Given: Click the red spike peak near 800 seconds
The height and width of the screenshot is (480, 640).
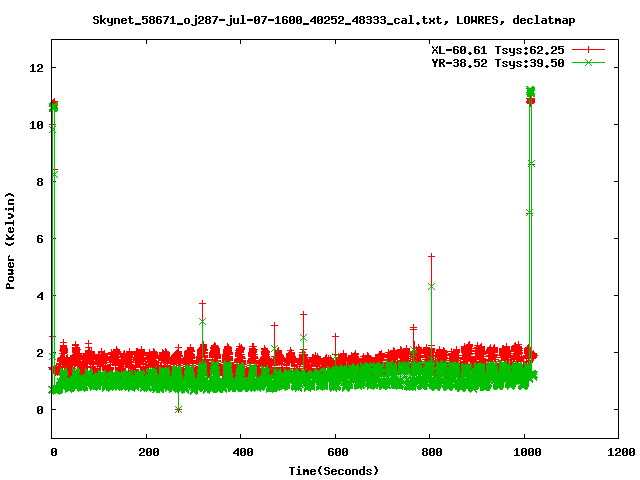Looking at the screenshot, I should [431, 256].
